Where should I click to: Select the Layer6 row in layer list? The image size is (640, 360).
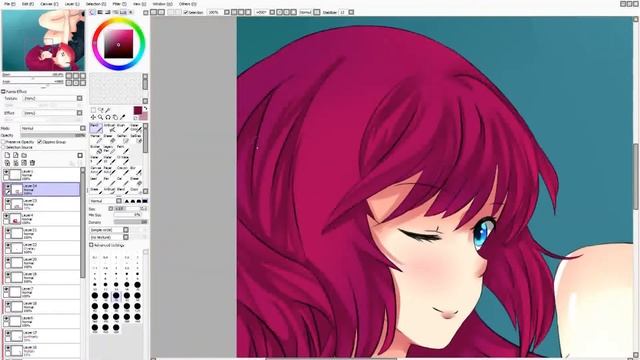(x=42, y=321)
